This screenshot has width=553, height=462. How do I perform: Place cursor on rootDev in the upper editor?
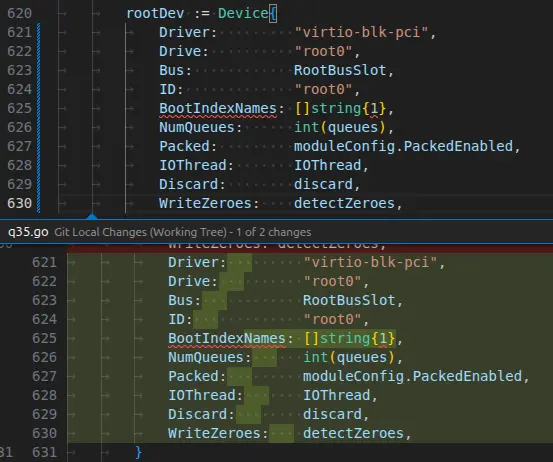(x=155, y=13)
